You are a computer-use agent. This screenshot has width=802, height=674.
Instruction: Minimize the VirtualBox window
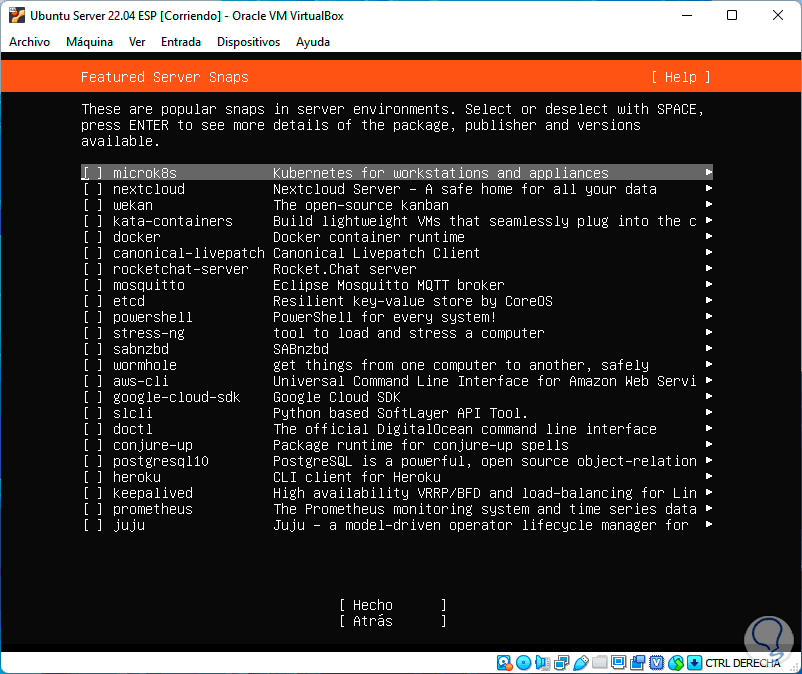687,15
